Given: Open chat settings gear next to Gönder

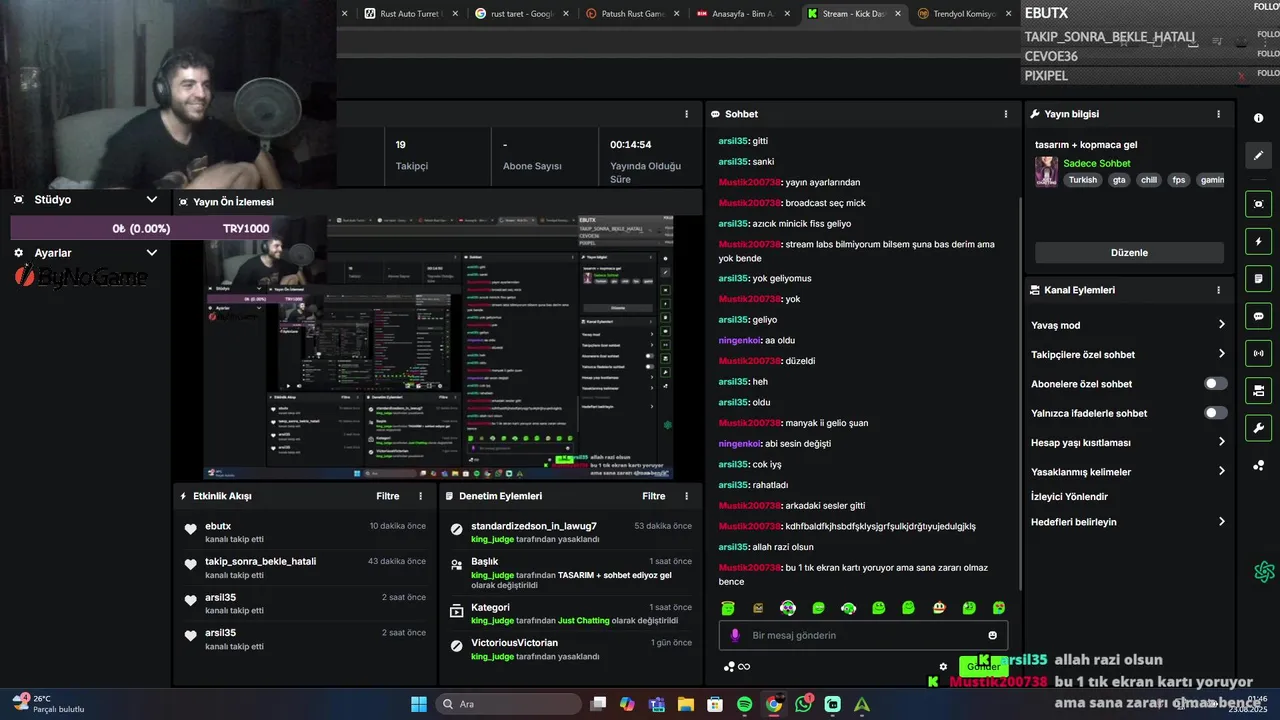Looking at the screenshot, I should coord(943,667).
